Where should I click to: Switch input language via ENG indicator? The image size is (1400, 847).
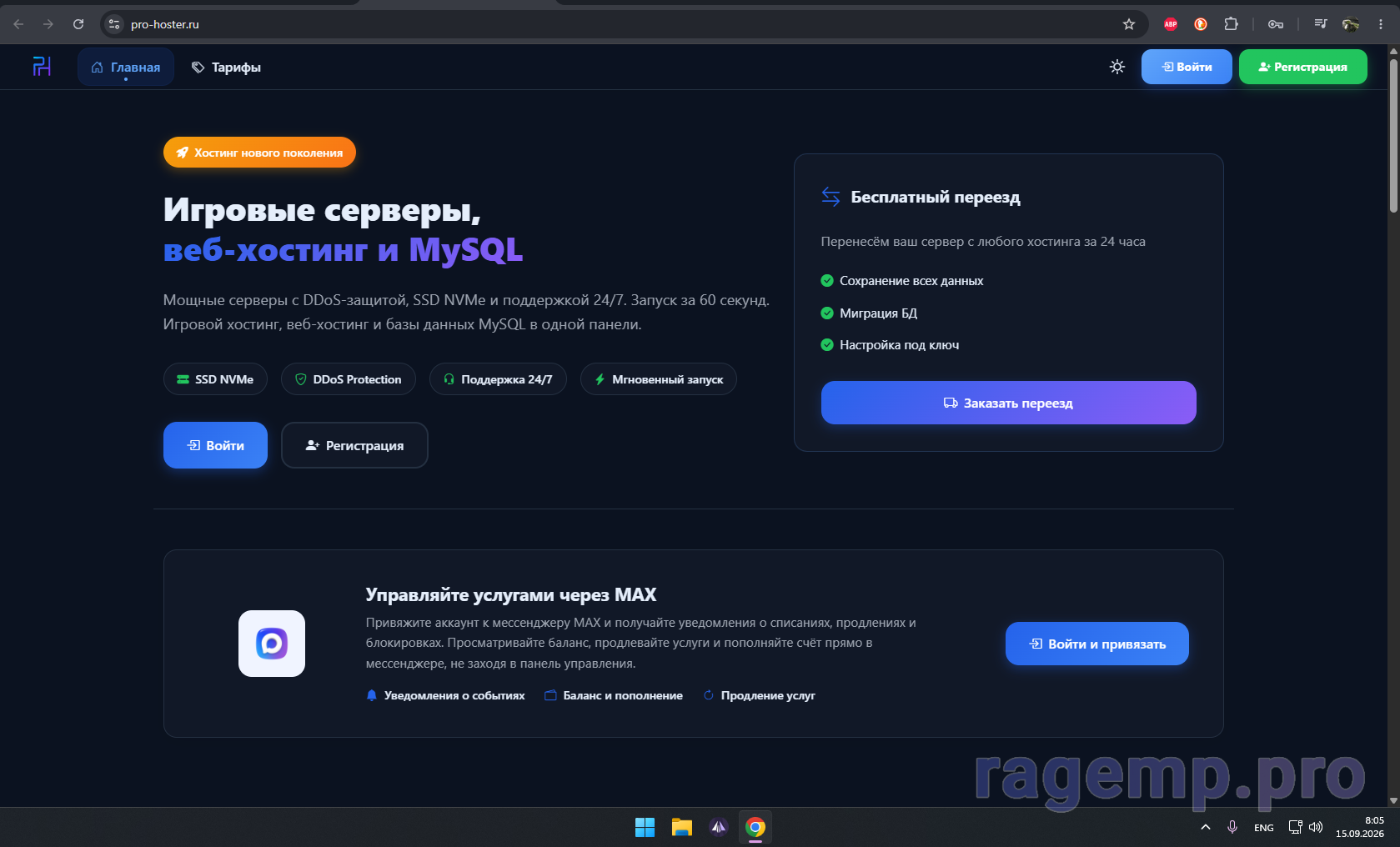1264,828
